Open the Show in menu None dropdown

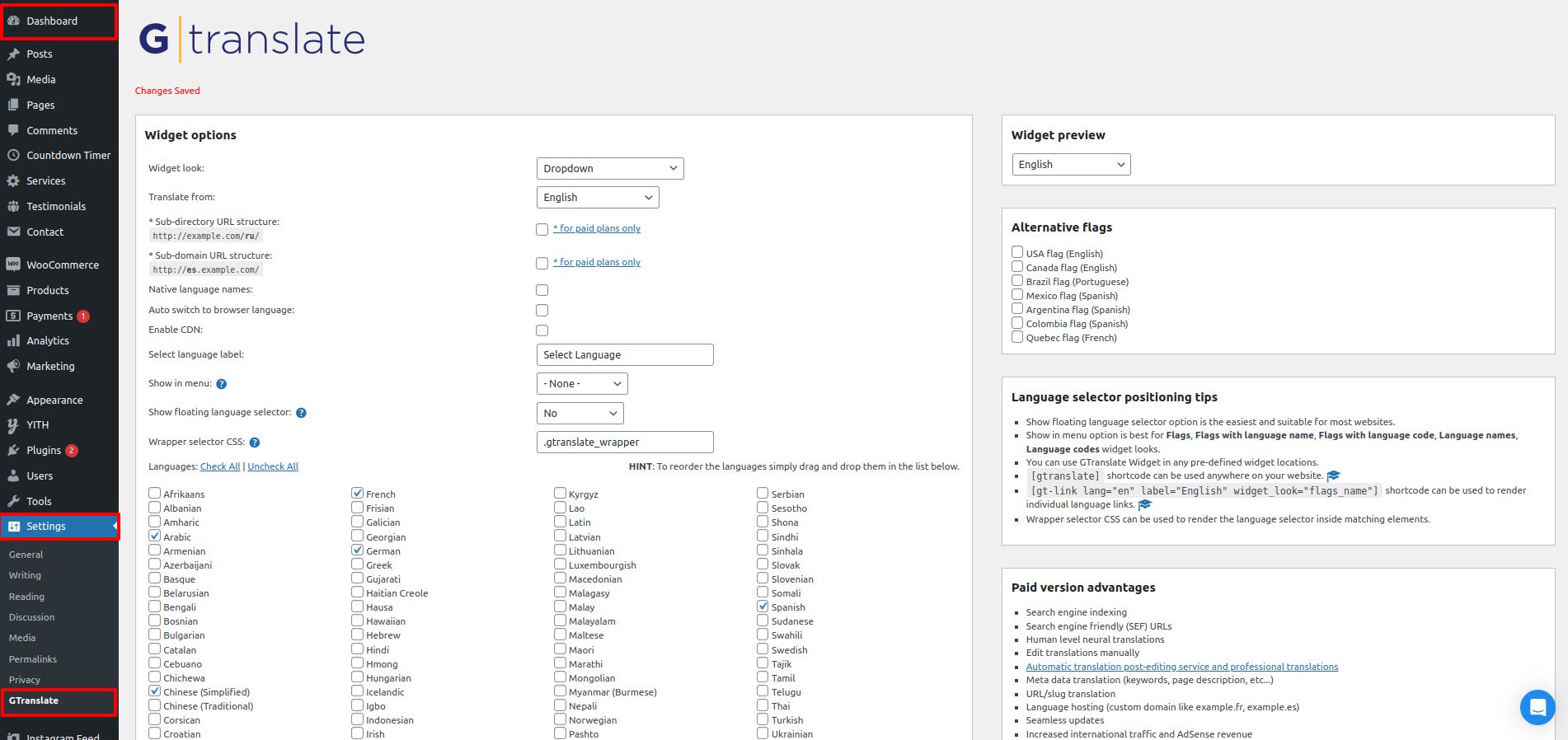click(x=582, y=383)
